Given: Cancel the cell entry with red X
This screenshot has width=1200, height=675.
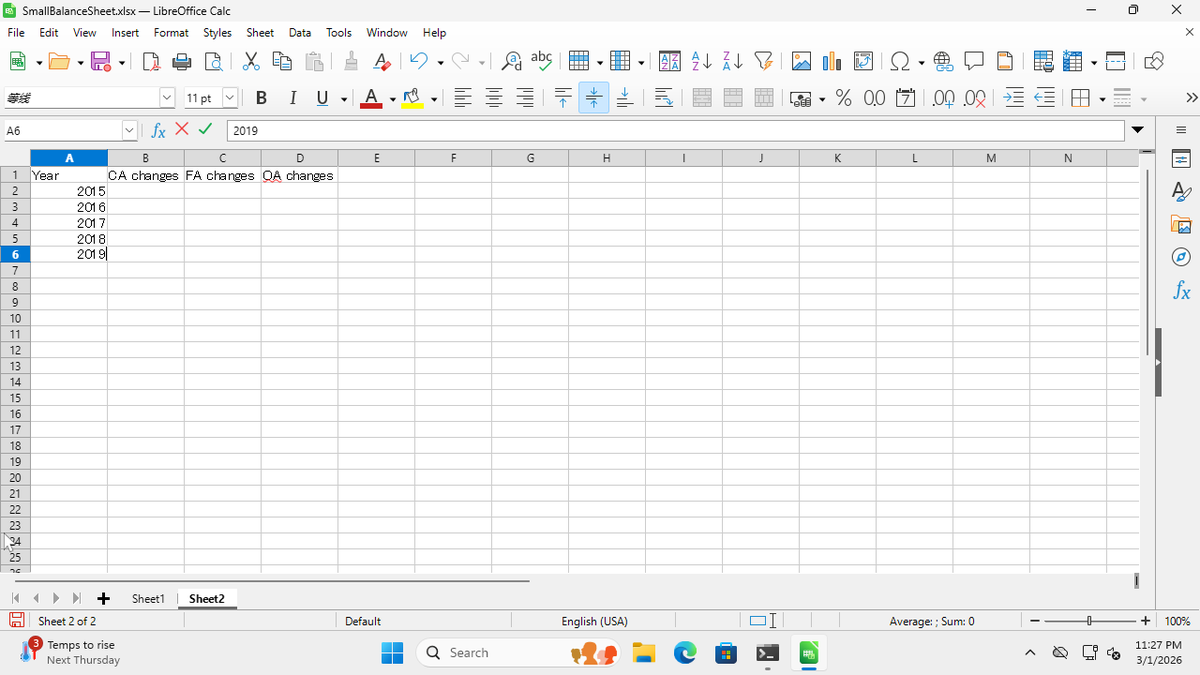Looking at the screenshot, I should point(182,131).
